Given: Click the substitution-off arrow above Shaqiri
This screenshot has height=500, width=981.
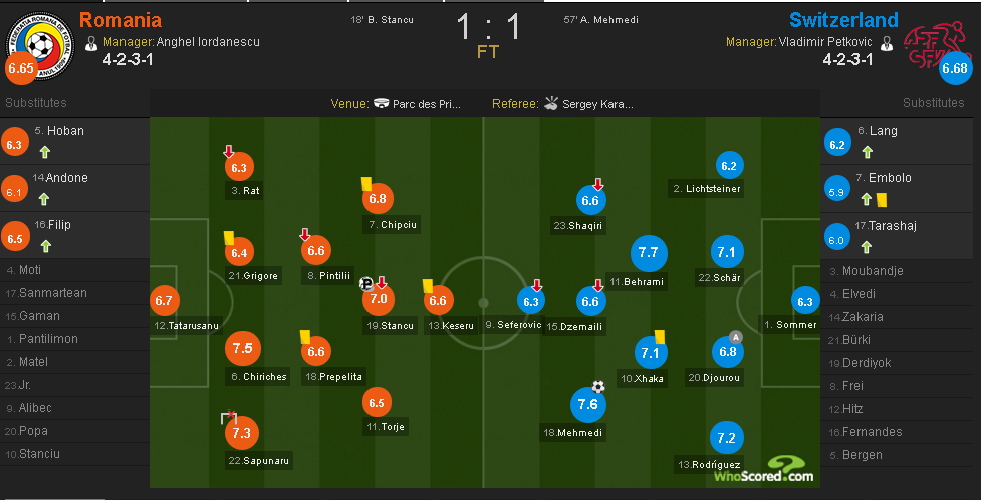Looking at the screenshot, I should tap(598, 185).
